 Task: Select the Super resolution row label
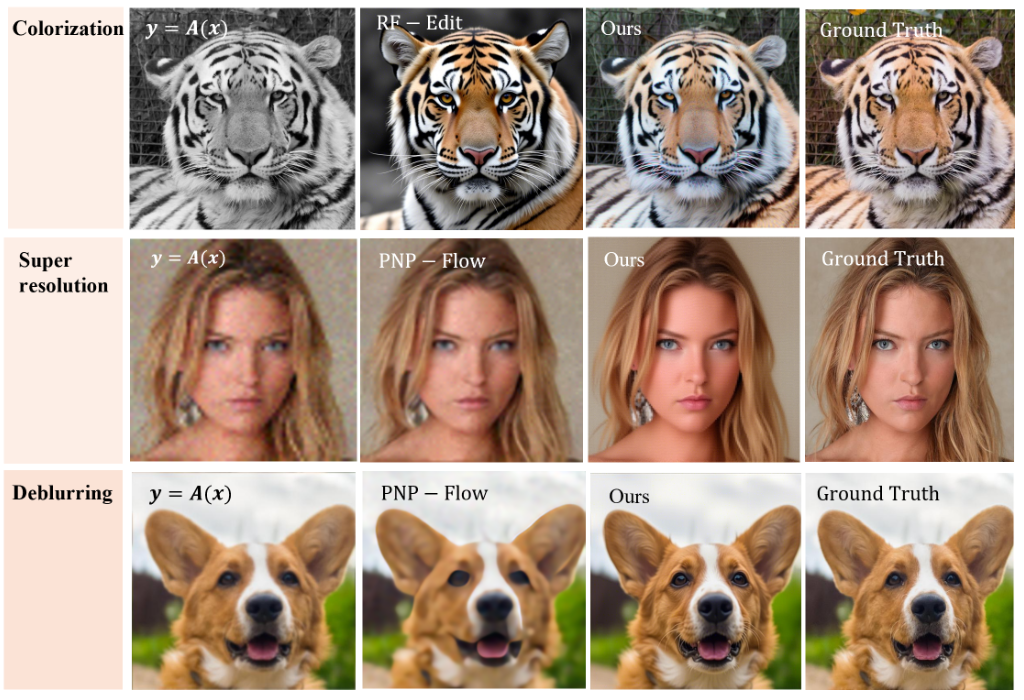[x=63, y=272]
